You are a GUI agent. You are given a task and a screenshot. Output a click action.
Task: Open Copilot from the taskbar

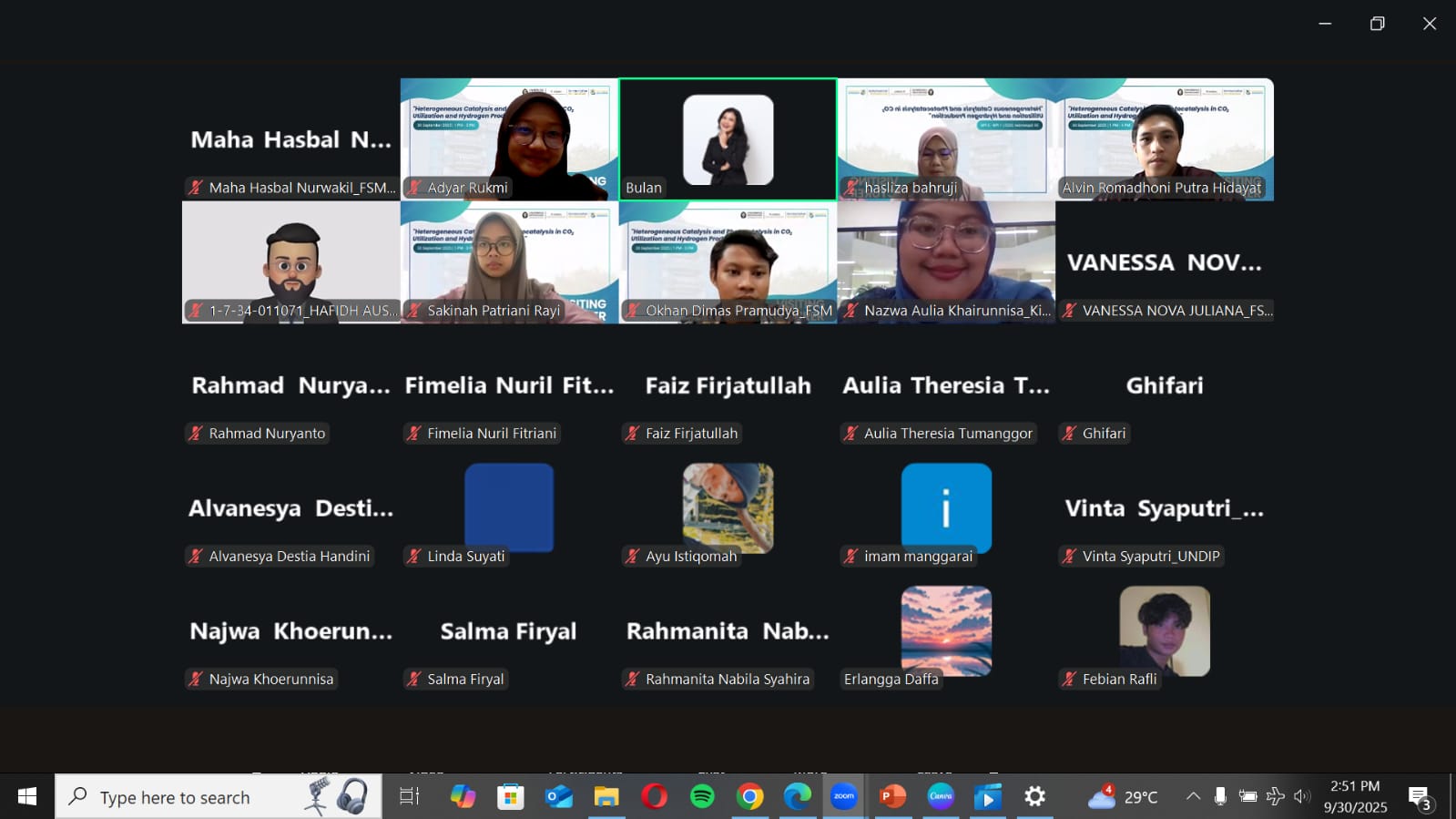pyautogui.click(x=463, y=797)
